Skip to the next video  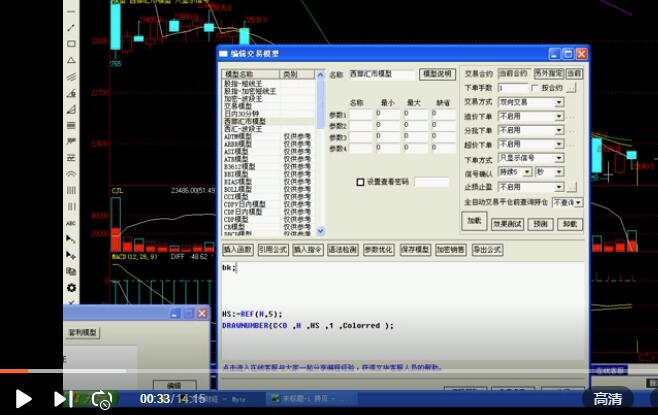pyautogui.click(x=60, y=399)
